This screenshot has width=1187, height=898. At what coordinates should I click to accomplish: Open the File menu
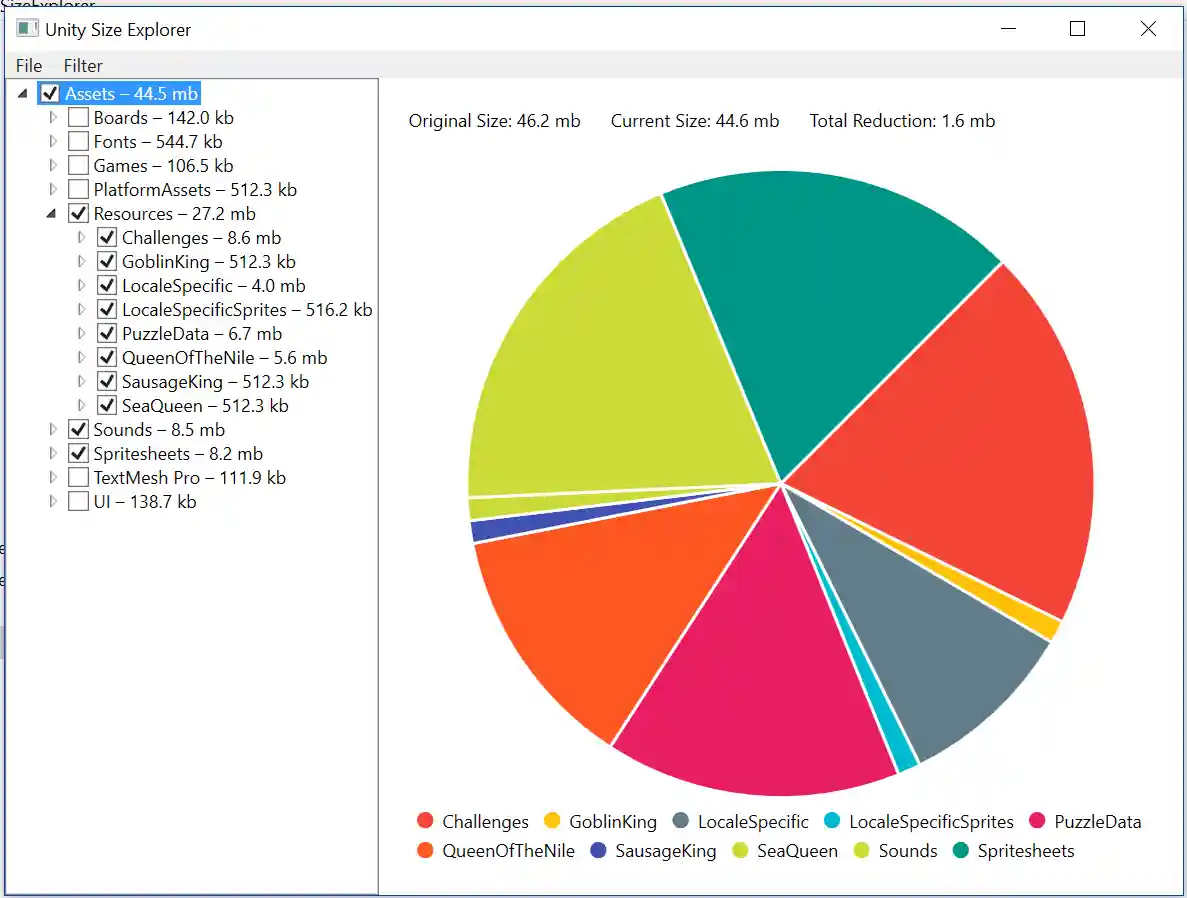click(x=28, y=66)
